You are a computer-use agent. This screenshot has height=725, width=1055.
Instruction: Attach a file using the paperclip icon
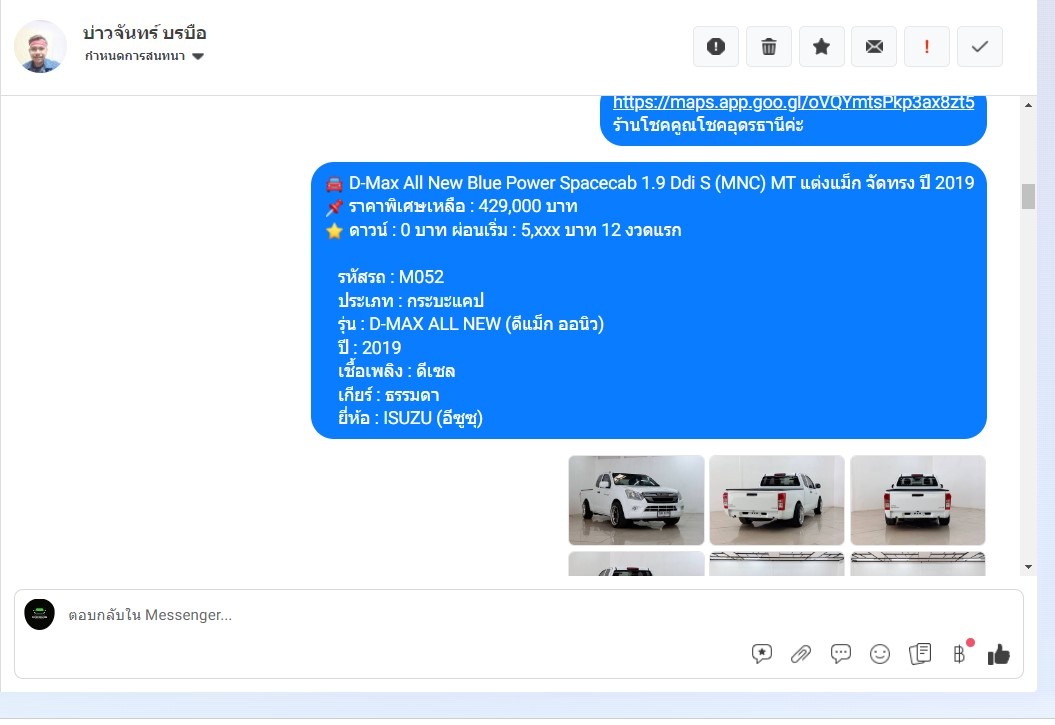coord(801,654)
